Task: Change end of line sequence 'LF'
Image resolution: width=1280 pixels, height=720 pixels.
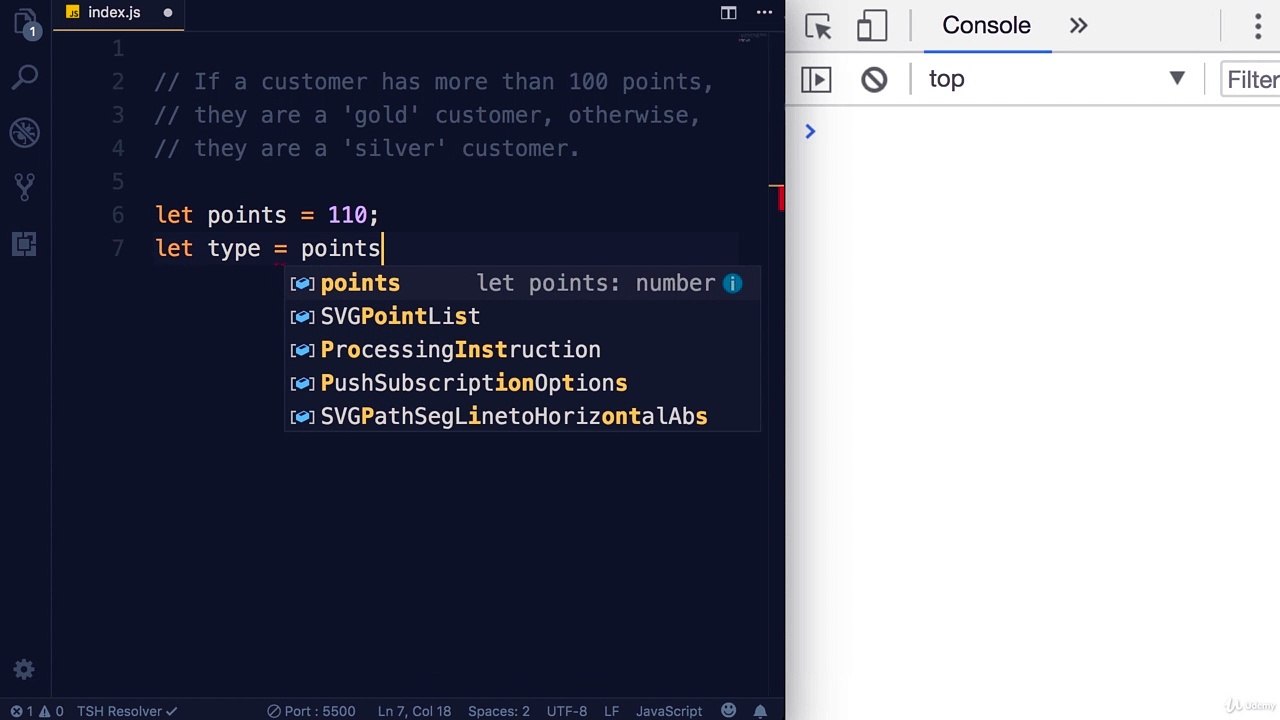Action: tap(612, 711)
